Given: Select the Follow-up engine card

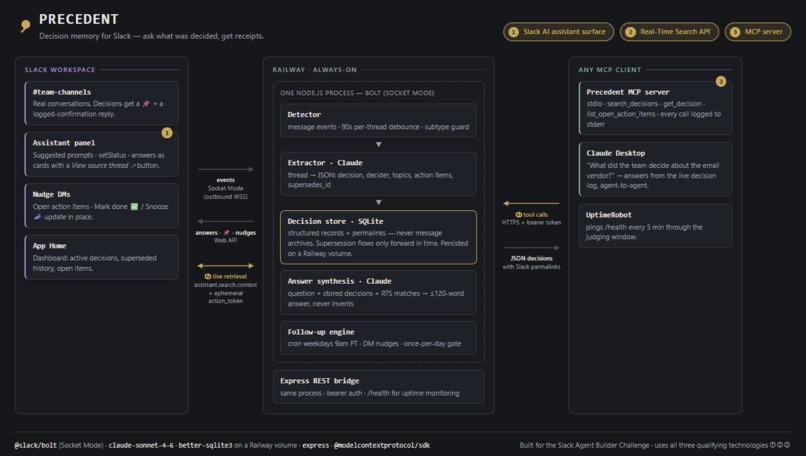Looking at the screenshot, I should coord(378,338).
